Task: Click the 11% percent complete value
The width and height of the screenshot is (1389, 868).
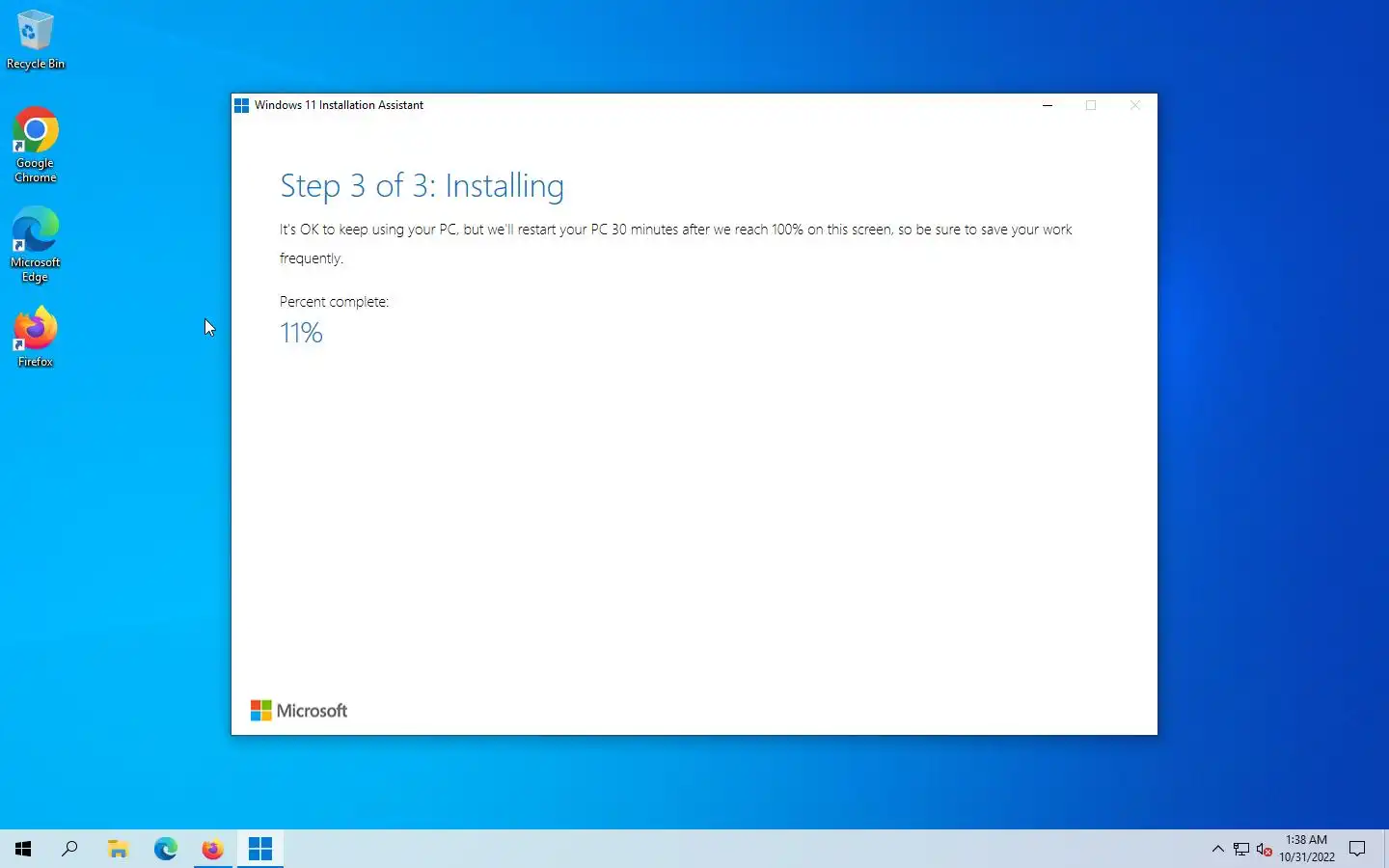Action: click(301, 333)
